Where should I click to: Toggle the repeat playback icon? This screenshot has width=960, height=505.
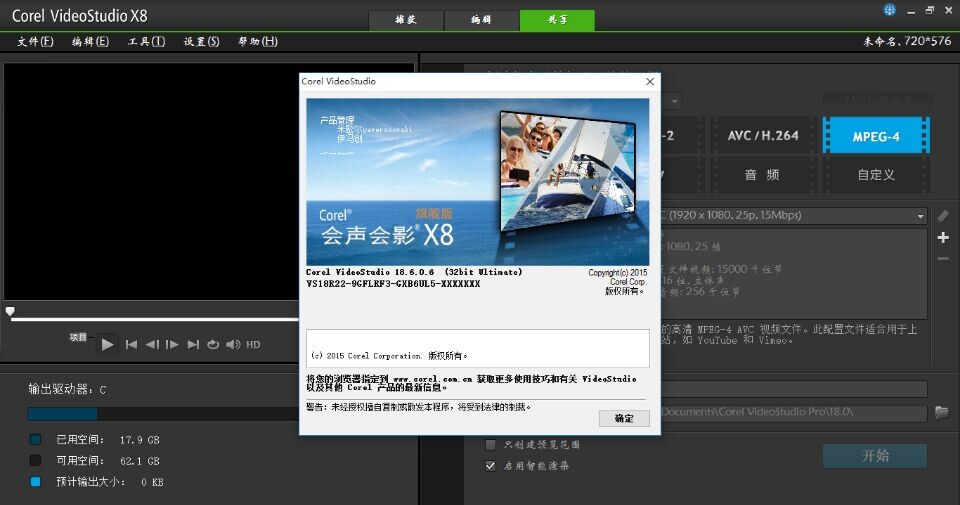point(213,344)
